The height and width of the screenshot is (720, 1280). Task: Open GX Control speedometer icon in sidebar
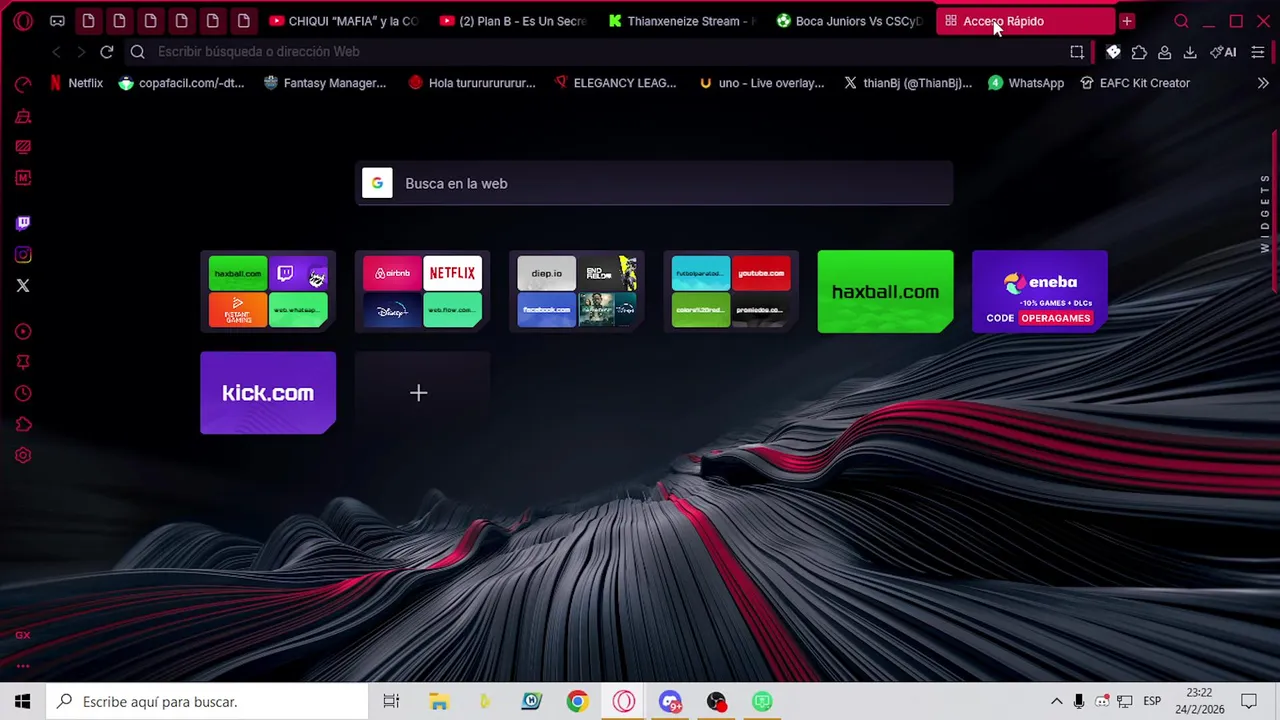pyautogui.click(x=23, y=85)
